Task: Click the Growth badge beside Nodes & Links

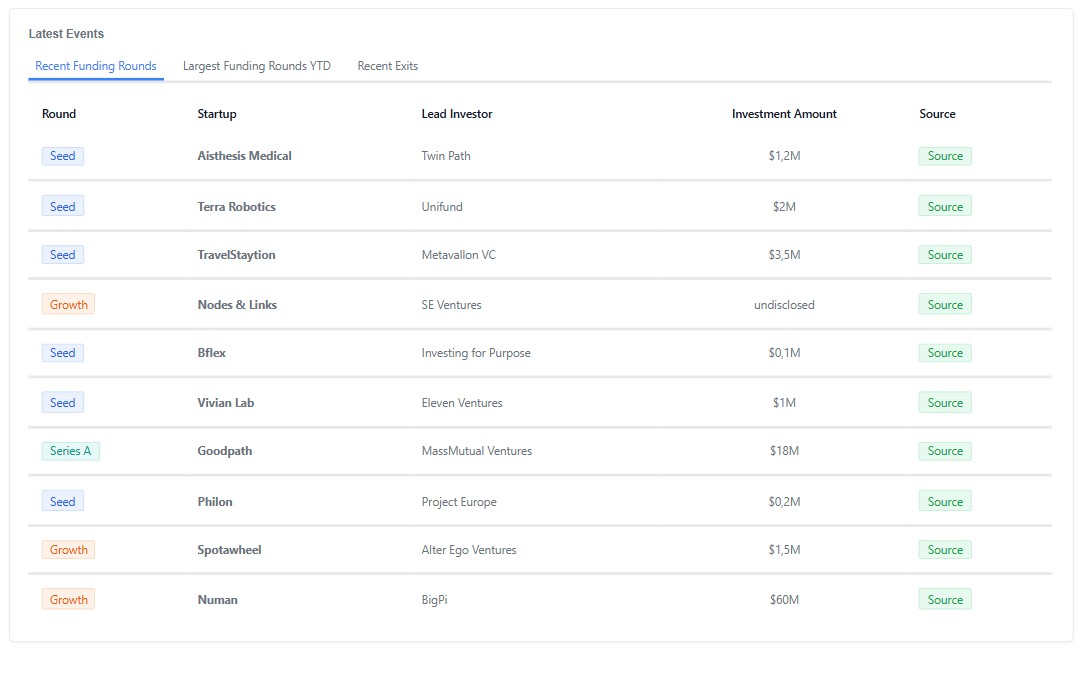Action: 68,305
